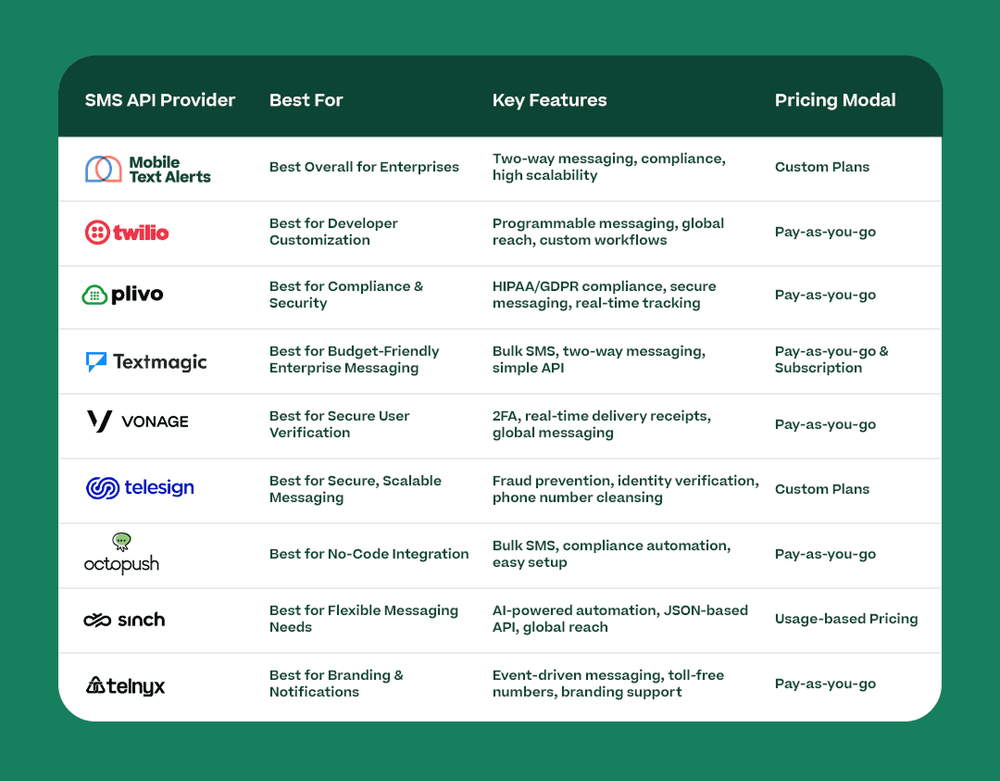Click Best for No-Code Integration cell

coord(369,554)
